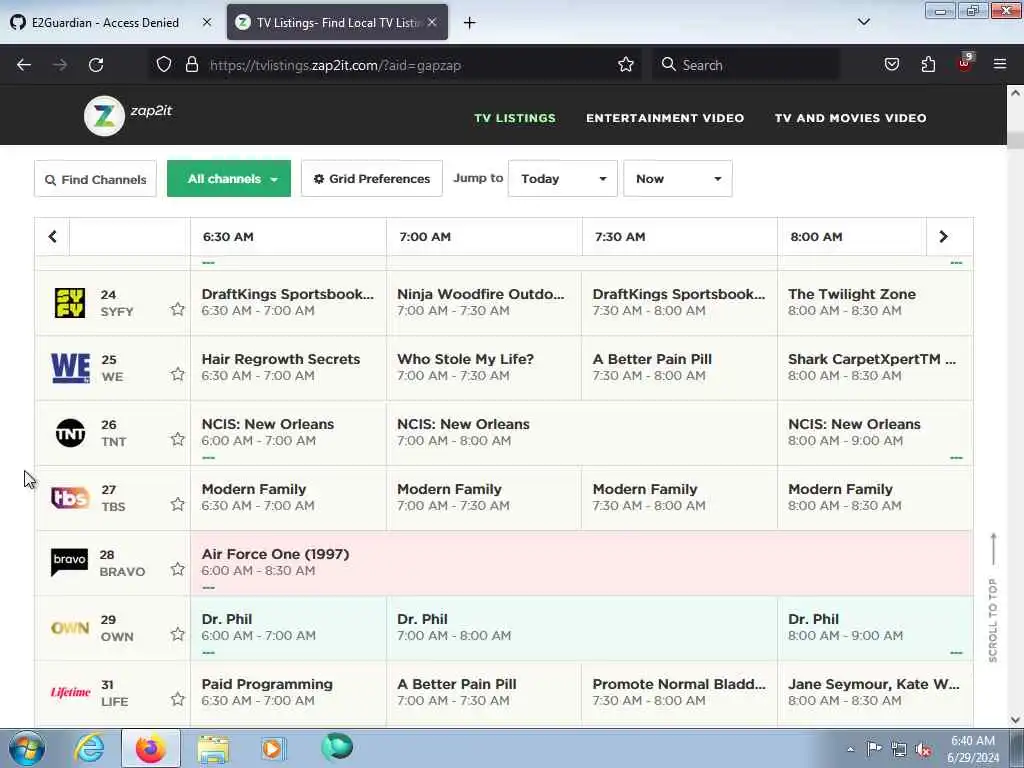Open the Extensions puzzle icon

[x=928, y=65]
